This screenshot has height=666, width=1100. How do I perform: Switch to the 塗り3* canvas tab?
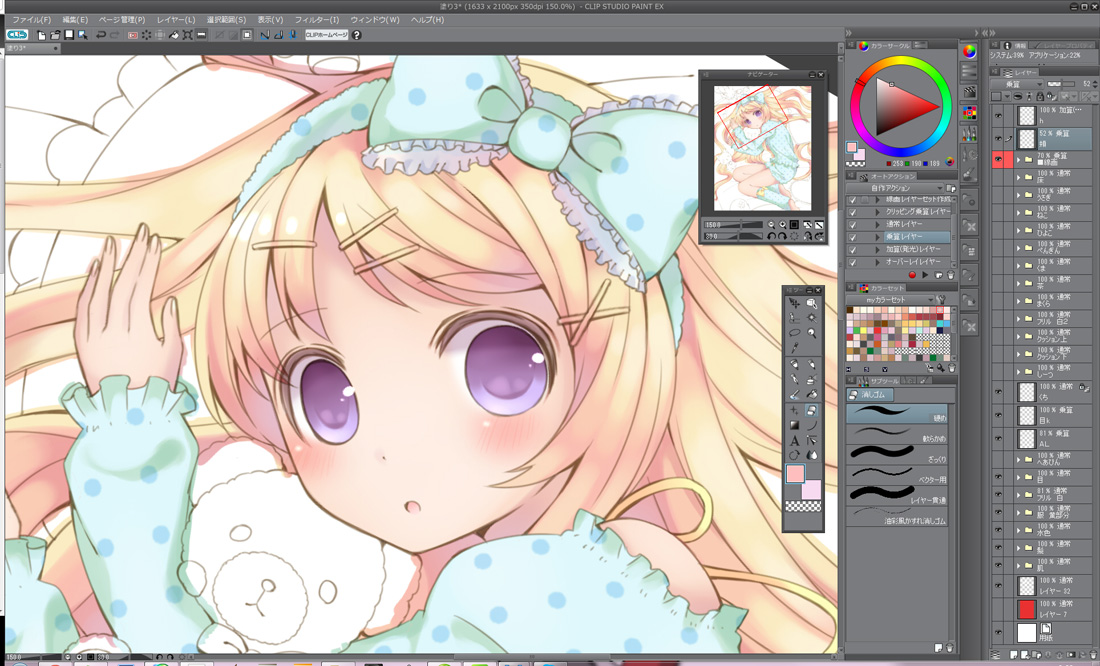pos(32,48)
